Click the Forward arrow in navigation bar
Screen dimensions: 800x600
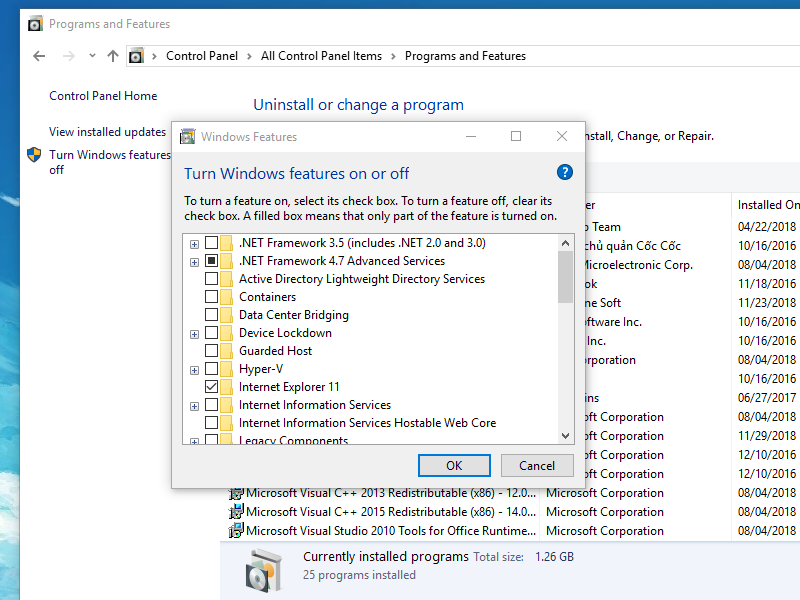68,56
